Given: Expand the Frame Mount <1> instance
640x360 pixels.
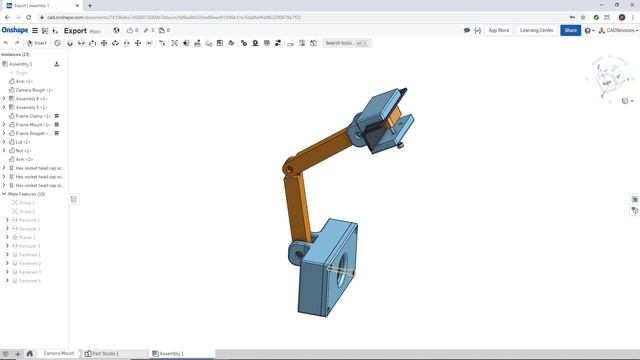Looking at the screenshot, I should point(4,124).
